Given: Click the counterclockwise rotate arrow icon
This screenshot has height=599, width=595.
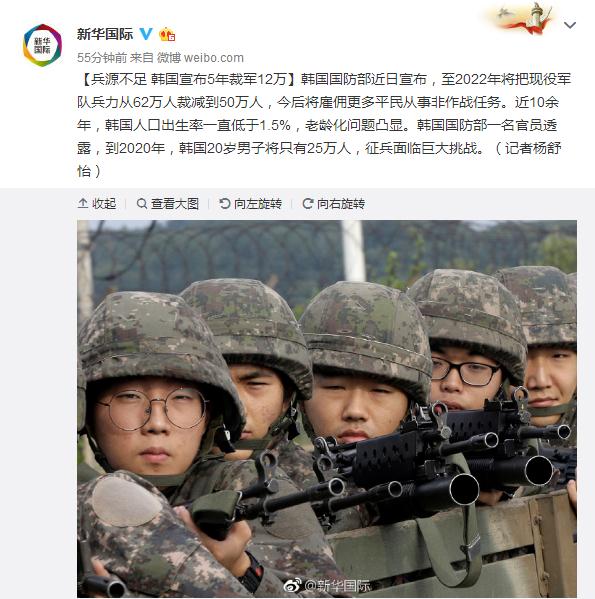Looking at the screenshot, I should coord(225,203).
